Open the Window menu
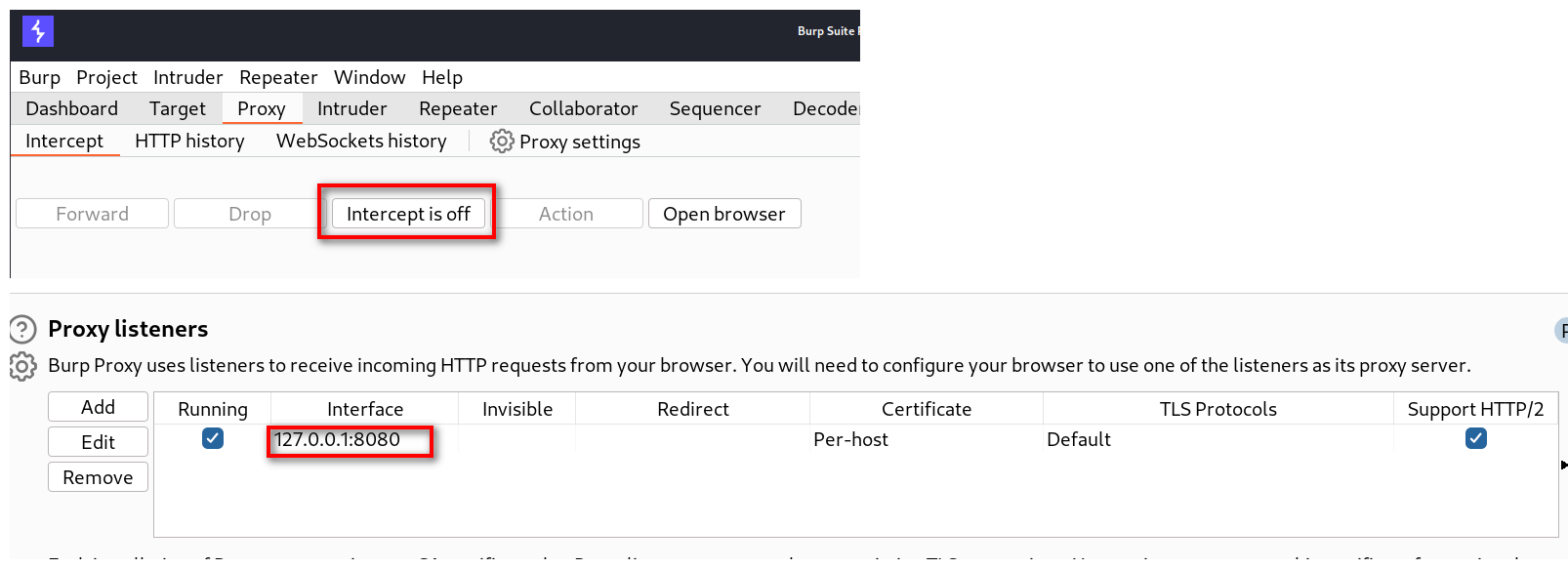Viewport: 1568px width, 569px height. click(x=369, y=77)
